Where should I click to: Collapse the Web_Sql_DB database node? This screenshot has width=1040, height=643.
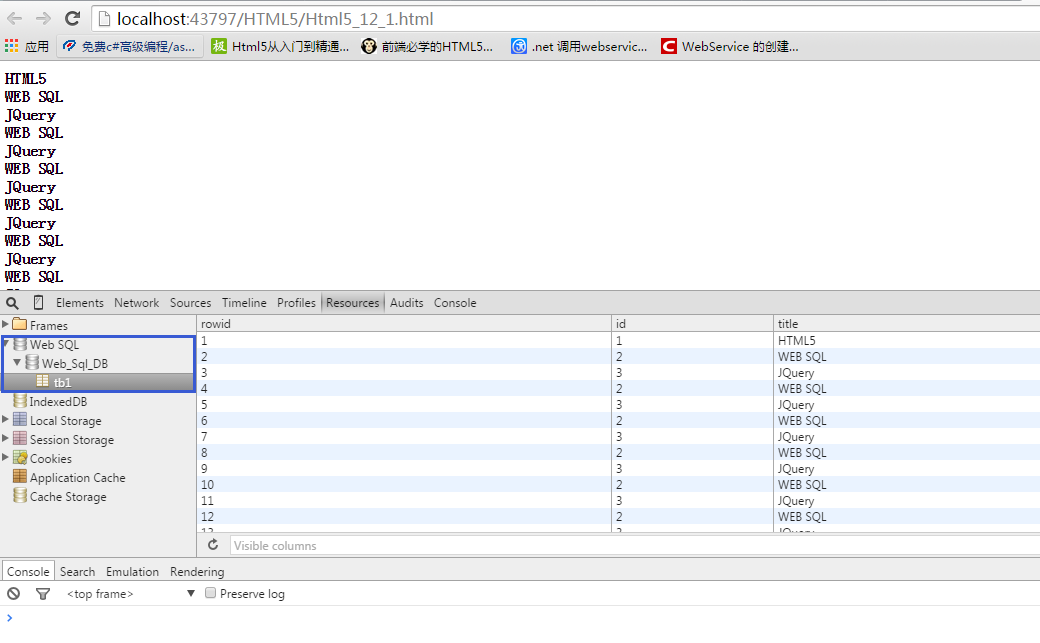pyautogui.click(x=17, y=362)
